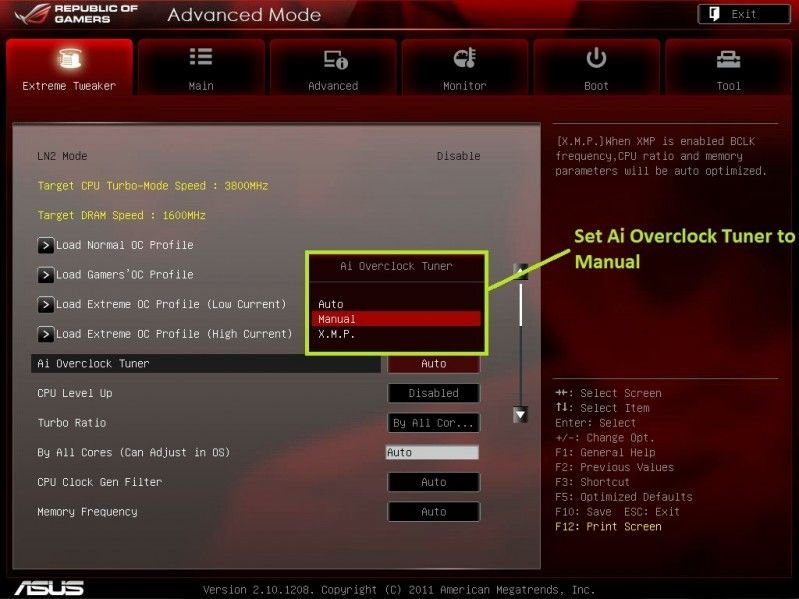
Task: Go to the Monitor tab
Action: pos(464,67)
